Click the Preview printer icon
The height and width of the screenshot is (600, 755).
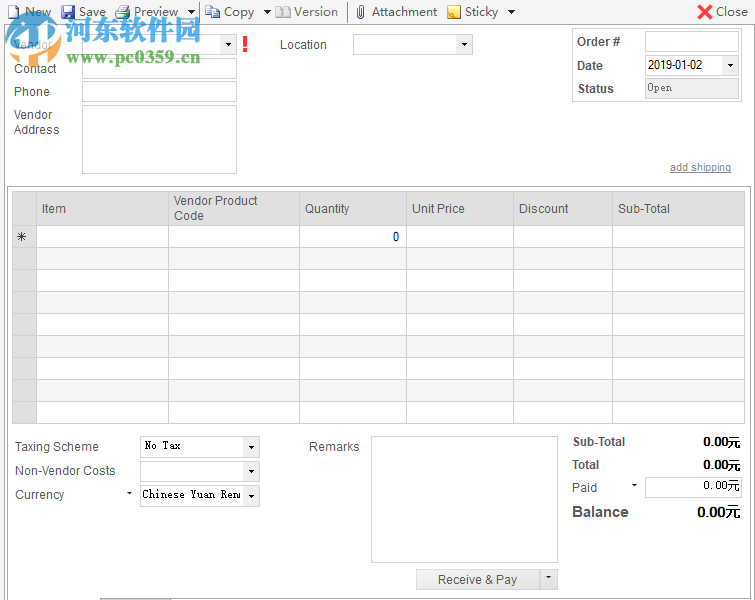pos(123,12)
